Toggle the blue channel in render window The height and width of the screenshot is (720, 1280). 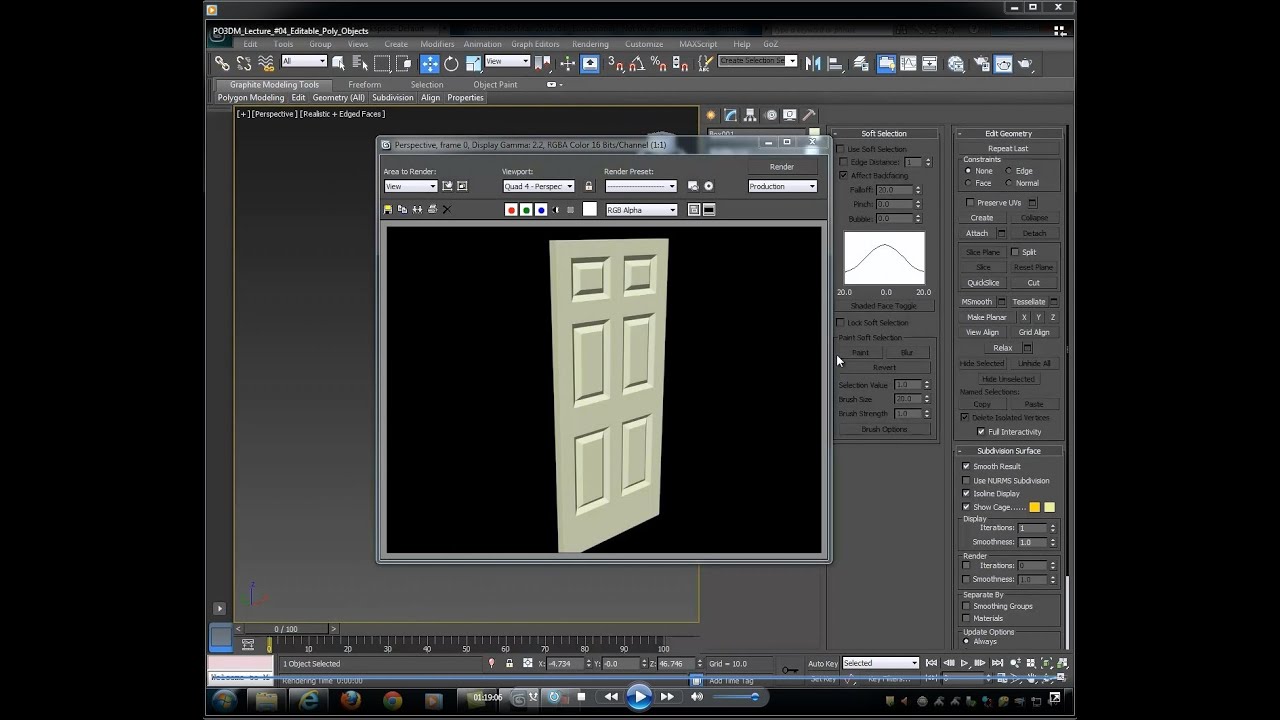(541, 210)
